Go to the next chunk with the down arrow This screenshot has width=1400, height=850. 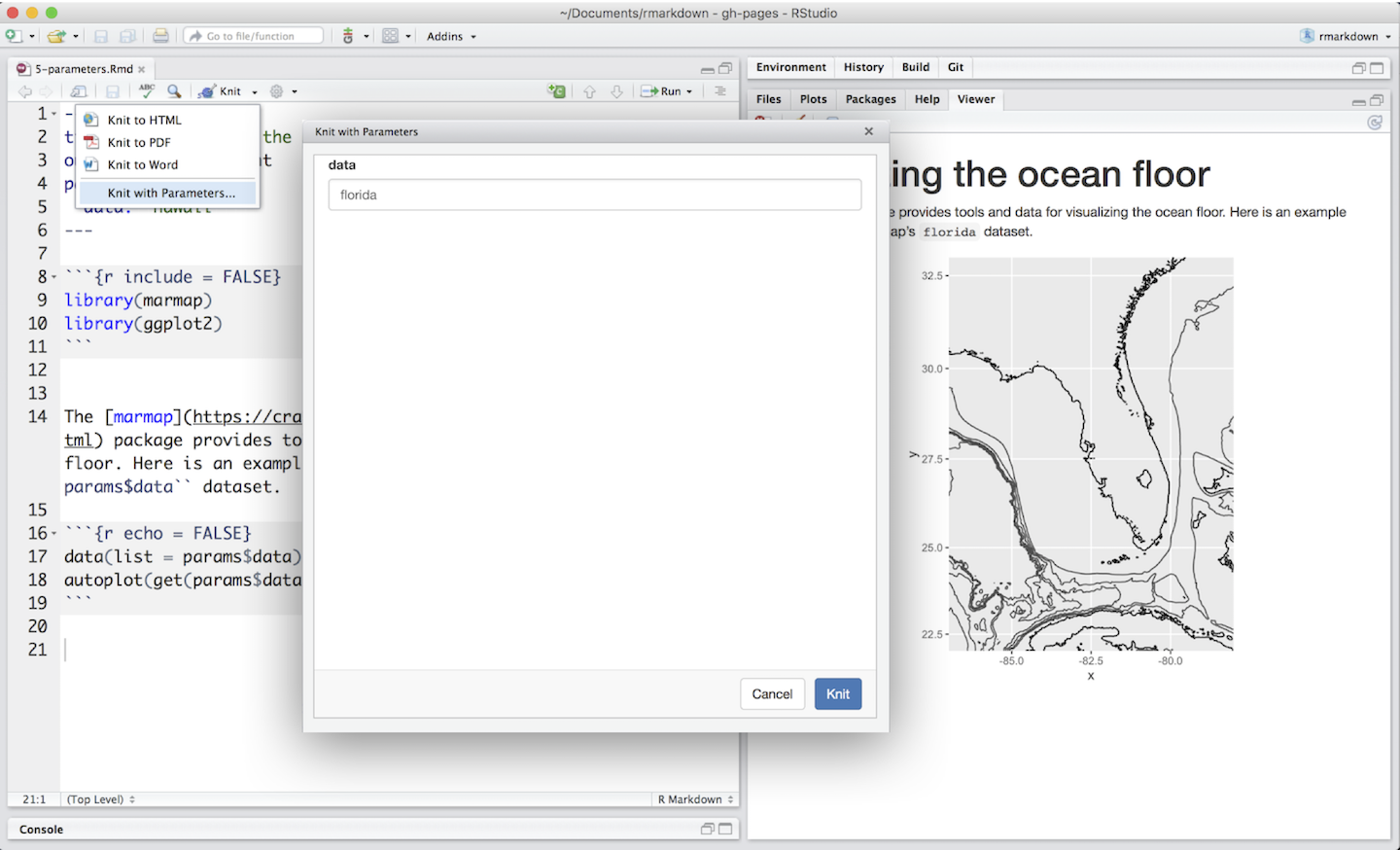(616, 91)
